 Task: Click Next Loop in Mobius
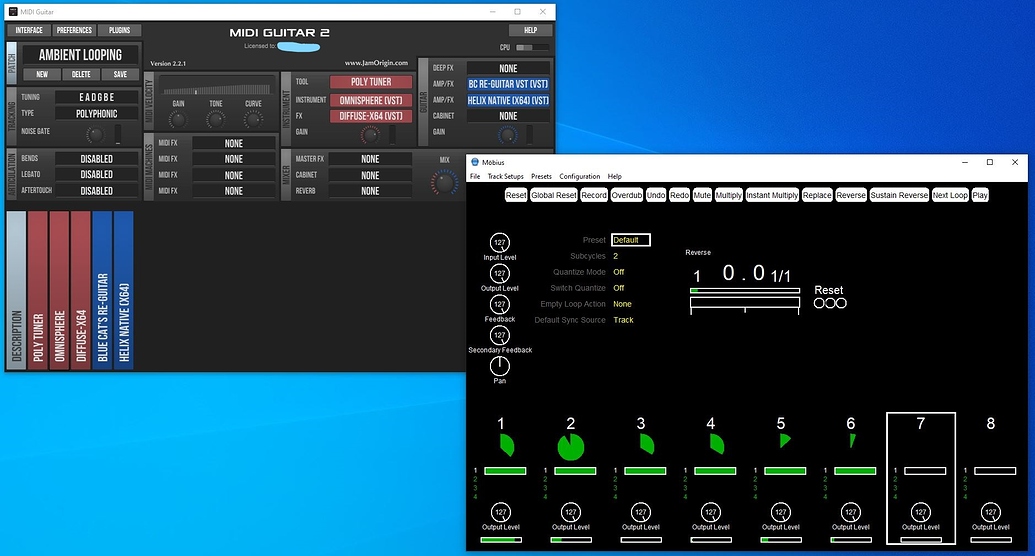tap(951, 195)
